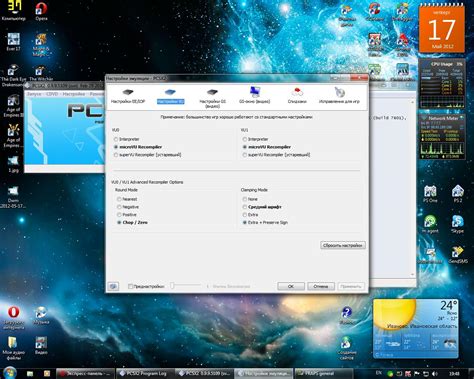Open the red Opera icon near bottom-left
Screen dimensions: 474x379
(13, 317)
